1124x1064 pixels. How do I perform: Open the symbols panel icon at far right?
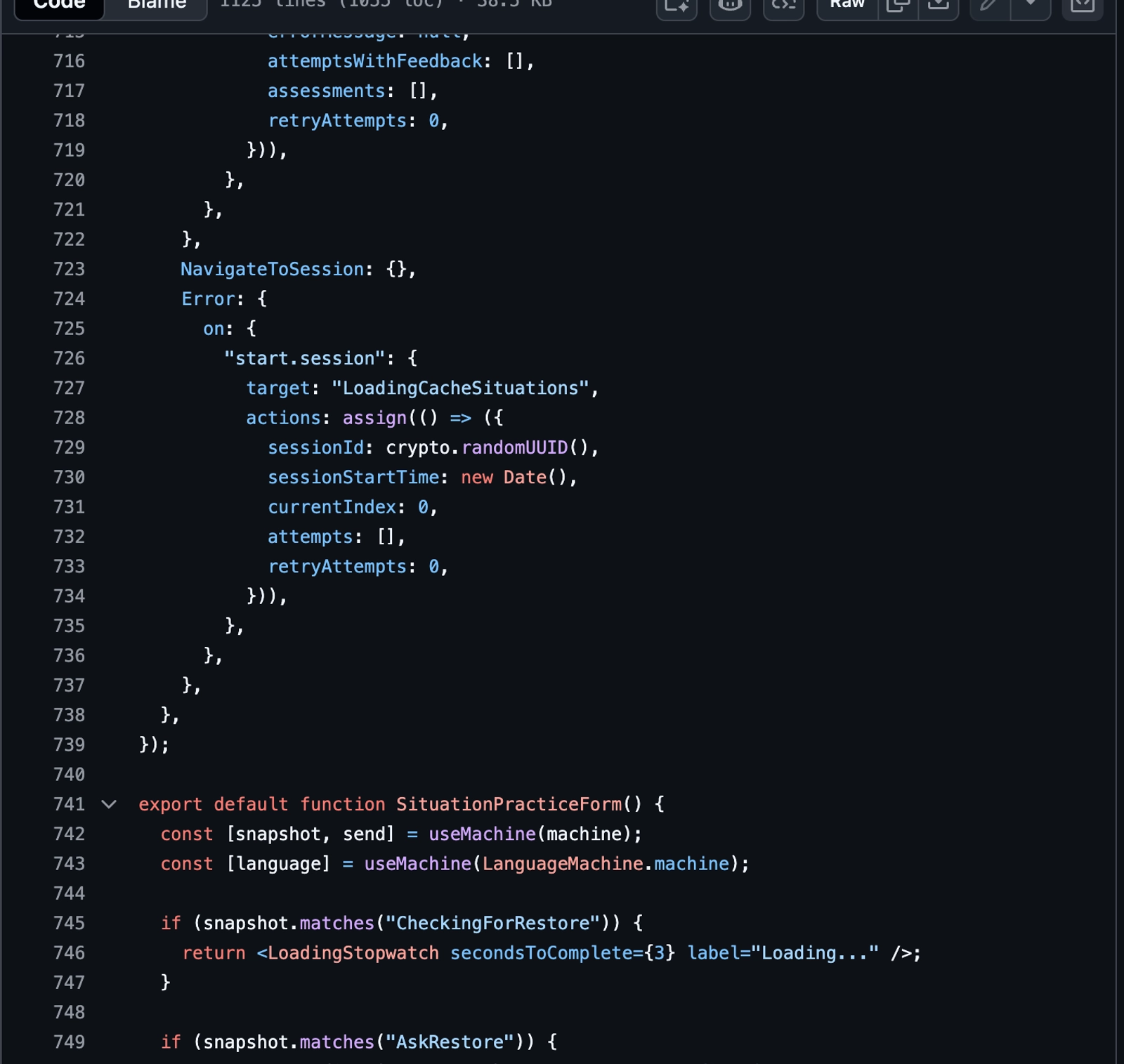pyautogui.click(x=1082, y=6)
